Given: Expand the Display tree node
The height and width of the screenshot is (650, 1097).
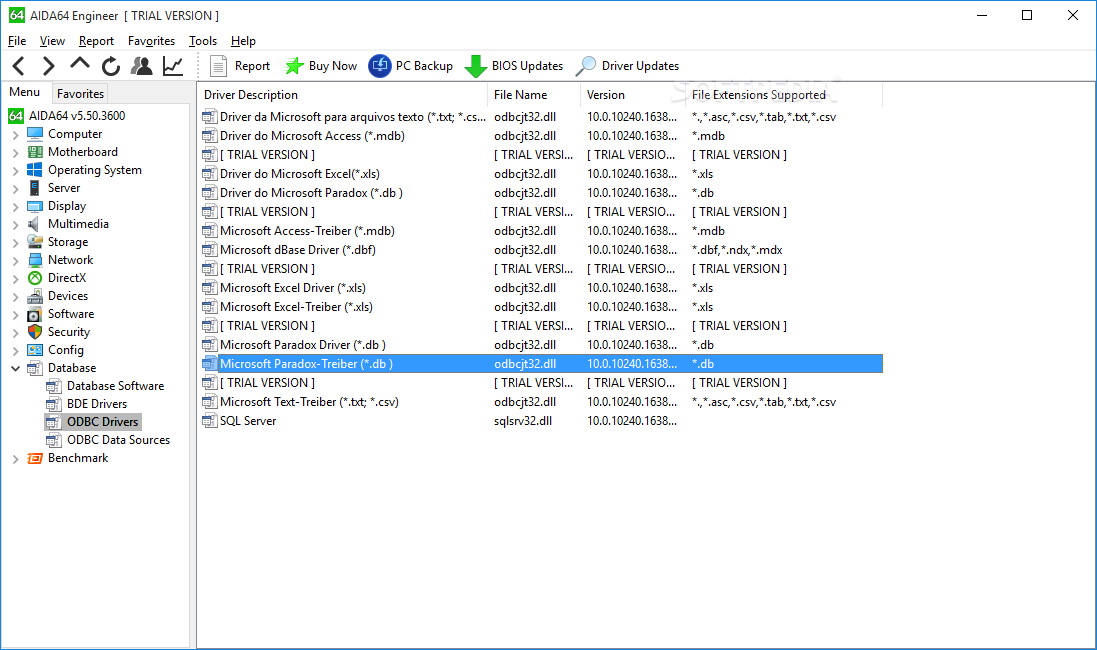Looking at the screenshot, I should point(15,206).
